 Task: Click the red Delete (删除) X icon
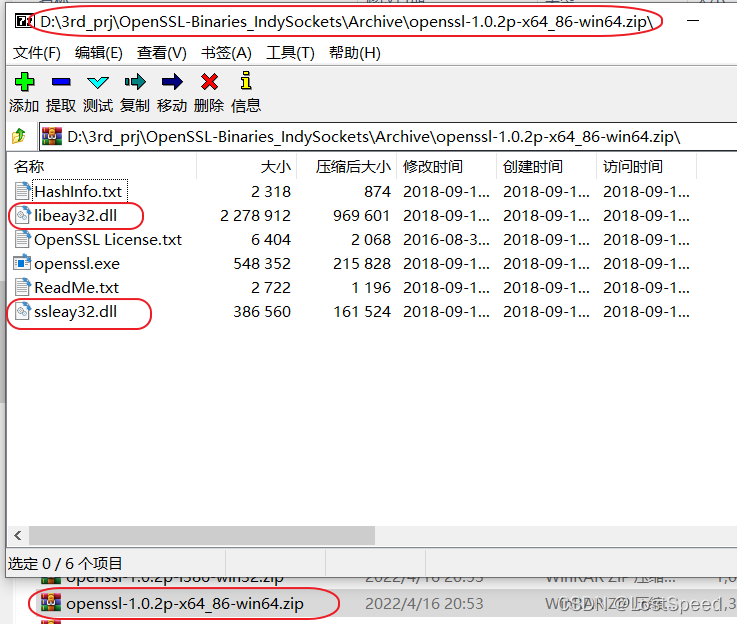pyautogui.click(x=209, y=83)
